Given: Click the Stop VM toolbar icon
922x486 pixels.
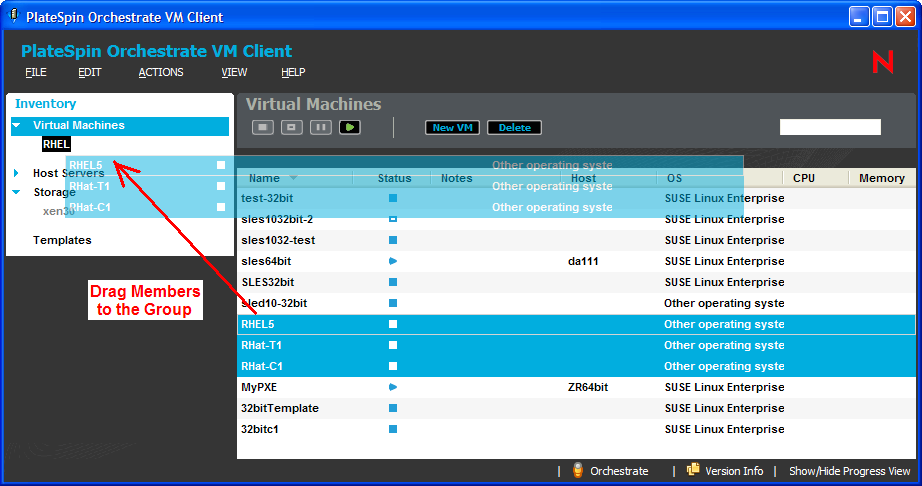Looking at the screenshot, I should point(263,127).
